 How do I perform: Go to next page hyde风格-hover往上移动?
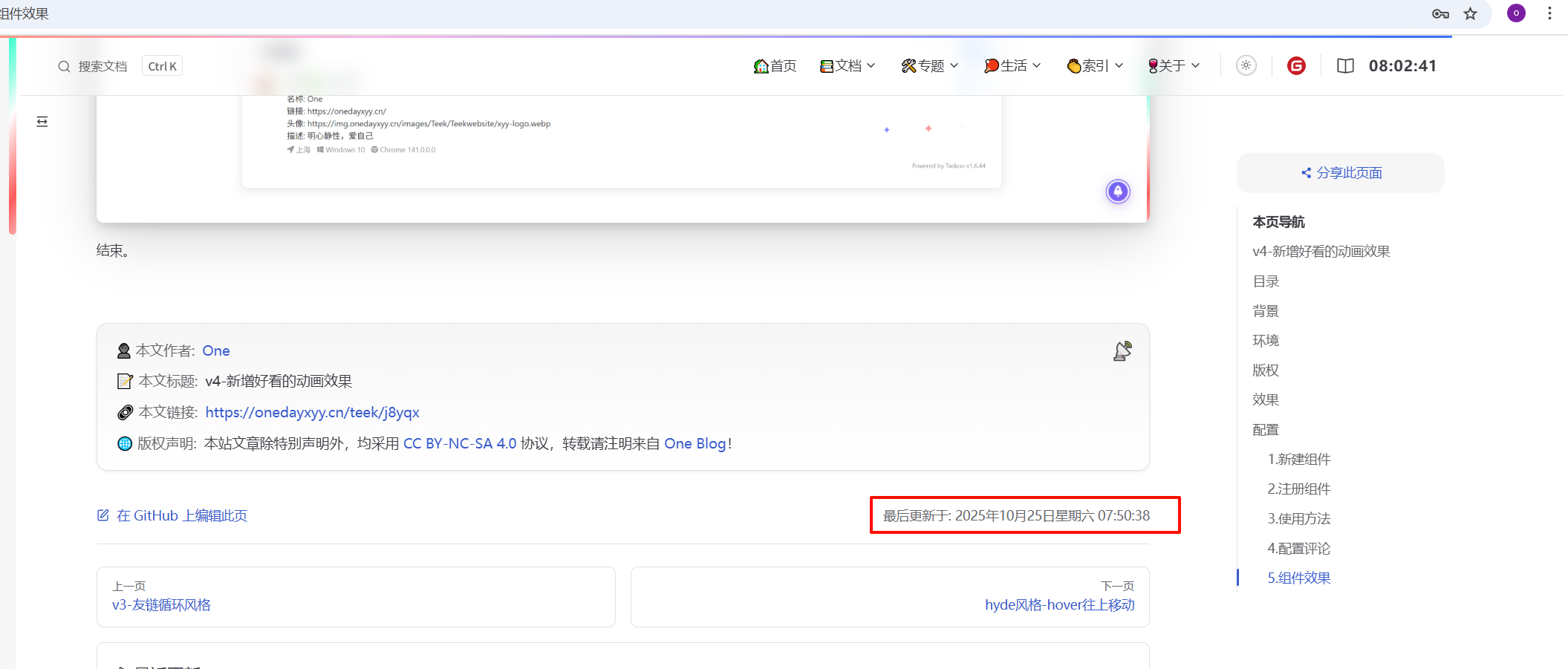tap(1059, 604)
